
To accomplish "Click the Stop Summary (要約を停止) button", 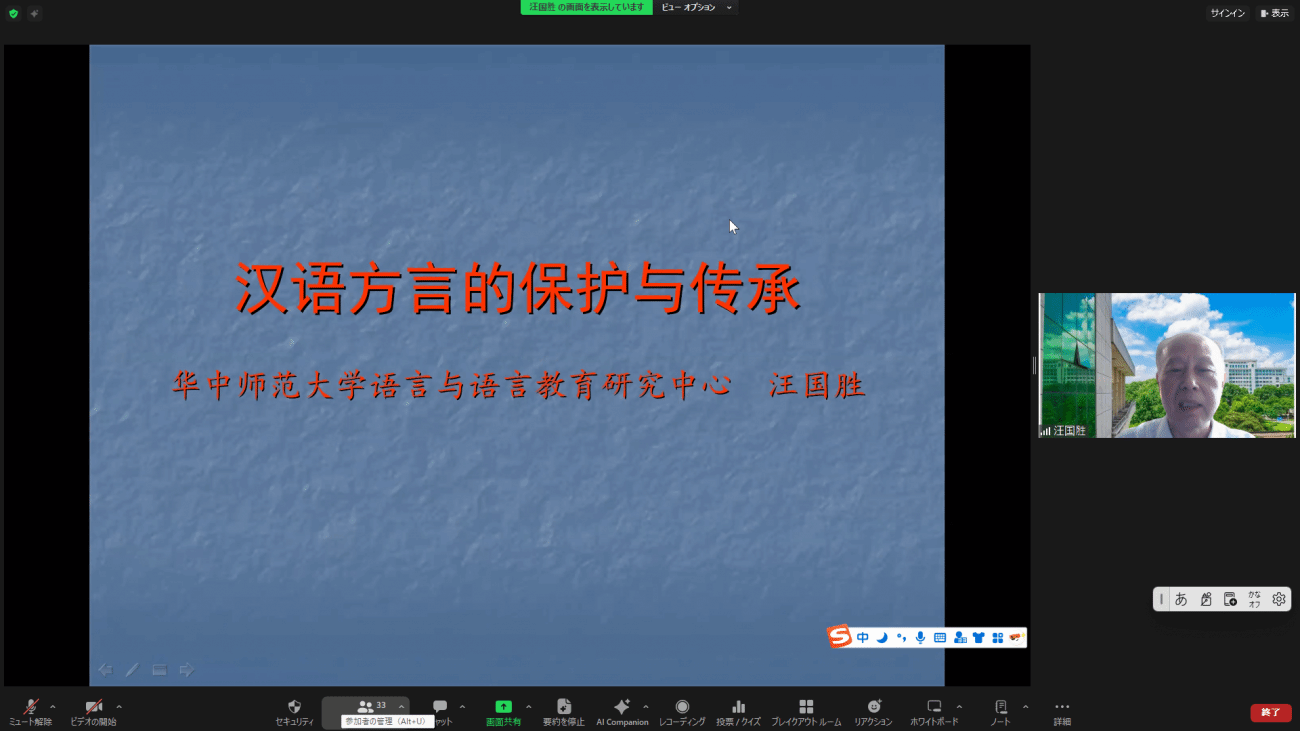I will click(x=563, y=710).
